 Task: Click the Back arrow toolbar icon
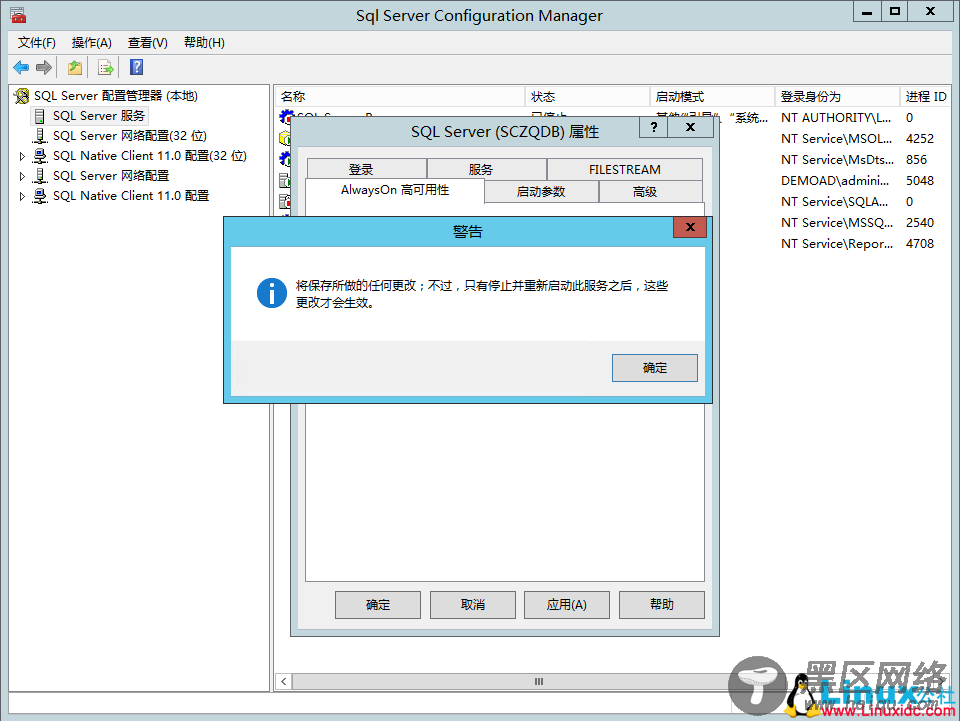[x=21, y=67]
